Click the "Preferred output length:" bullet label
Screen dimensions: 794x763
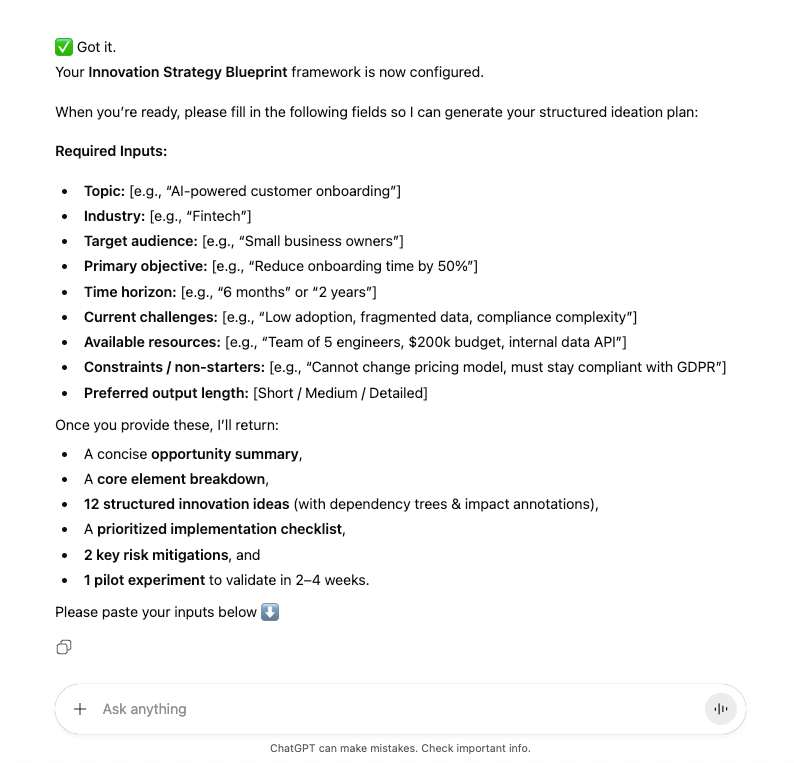coord(166,393)
